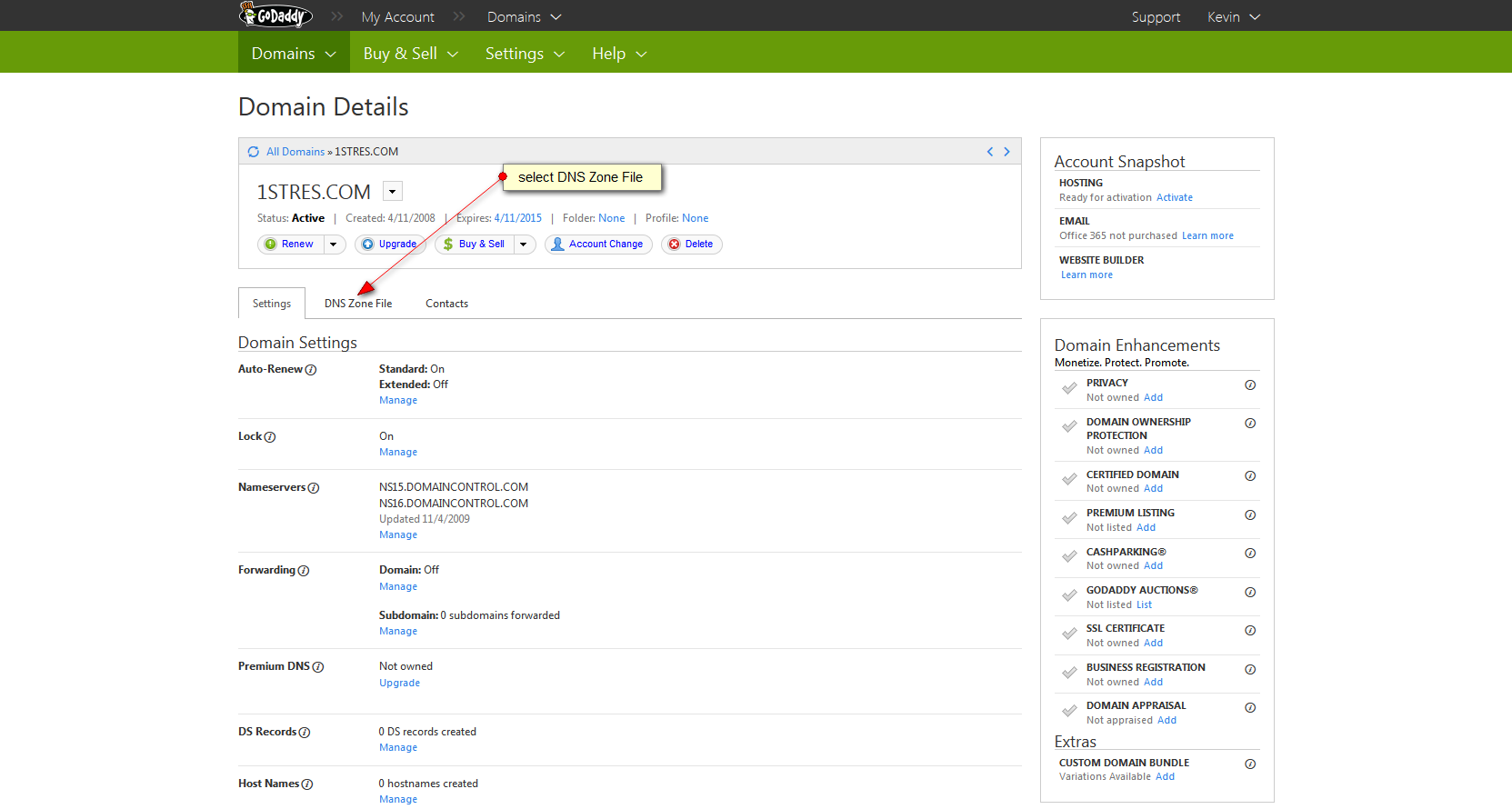Screen dimensions: 1512x809
Task: Open the Settings menu in green bar
Action: tap(525, 54)
